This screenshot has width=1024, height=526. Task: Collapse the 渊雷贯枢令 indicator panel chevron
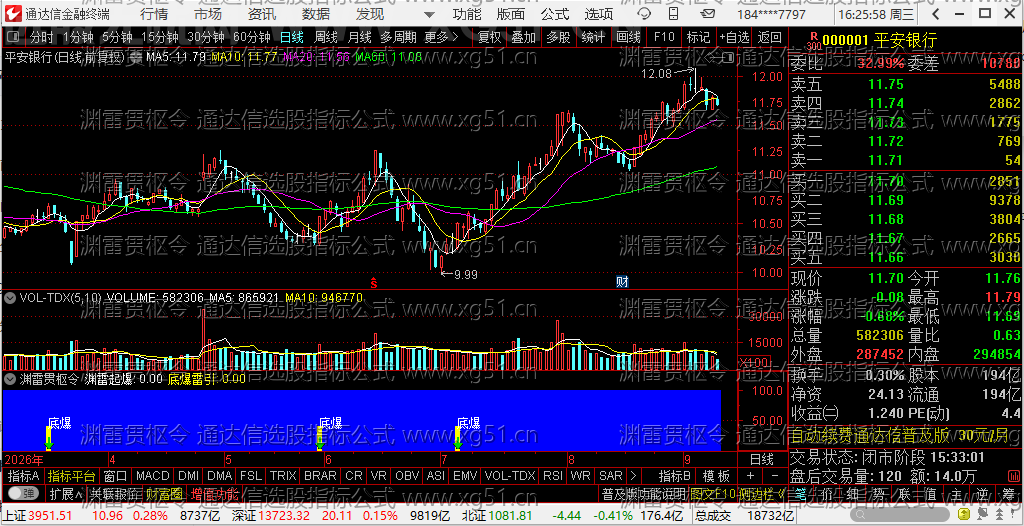pyautogui.click(x=10, y=378)
